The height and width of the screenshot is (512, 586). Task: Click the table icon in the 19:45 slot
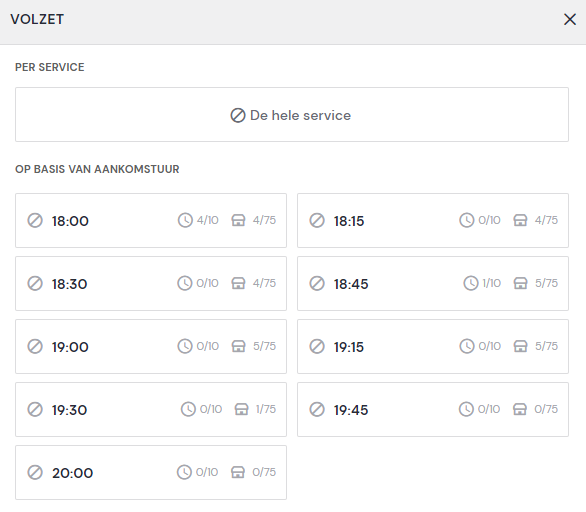click(520, 409)
